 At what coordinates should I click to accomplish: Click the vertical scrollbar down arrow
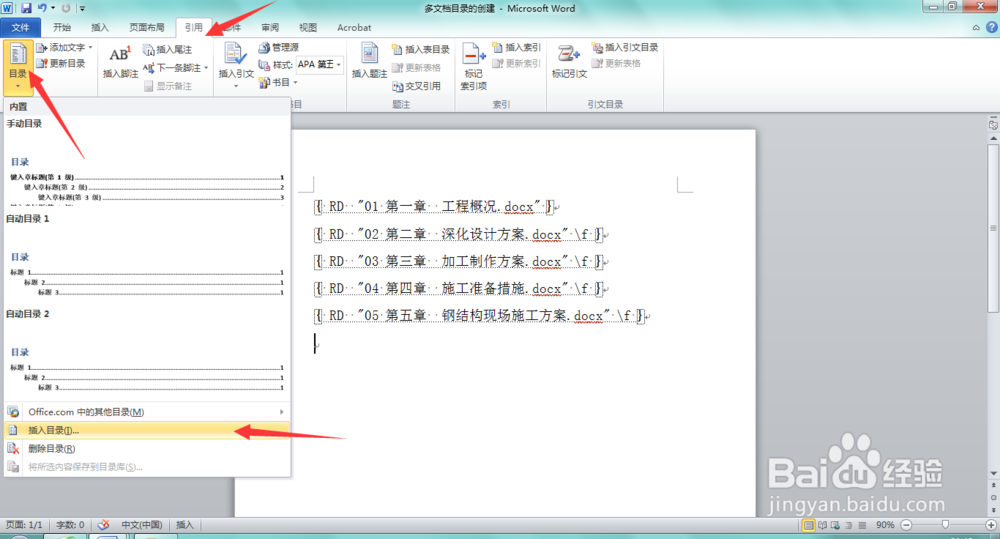(993, 473)
